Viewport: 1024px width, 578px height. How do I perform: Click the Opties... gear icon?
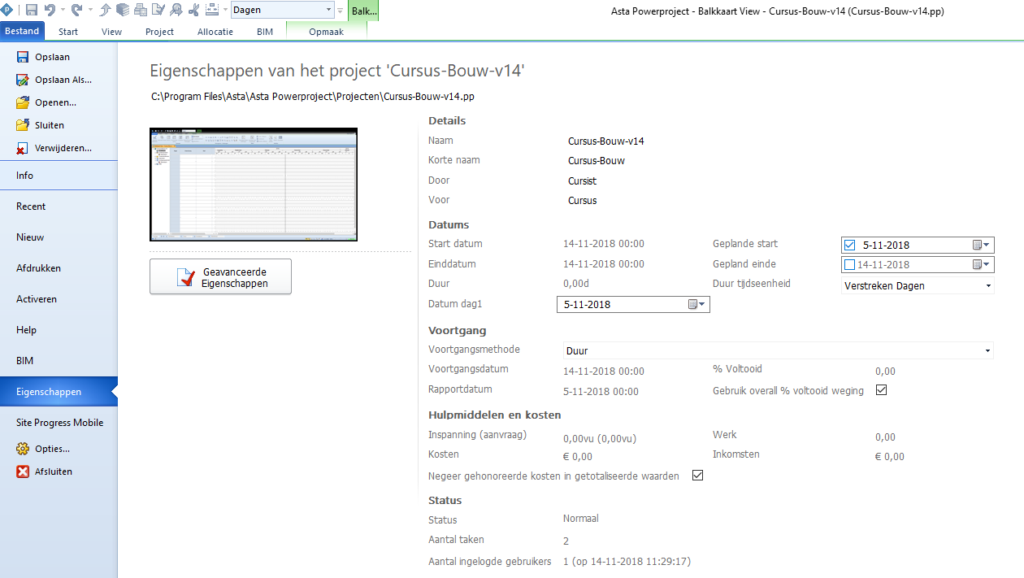tap(23, 449)
